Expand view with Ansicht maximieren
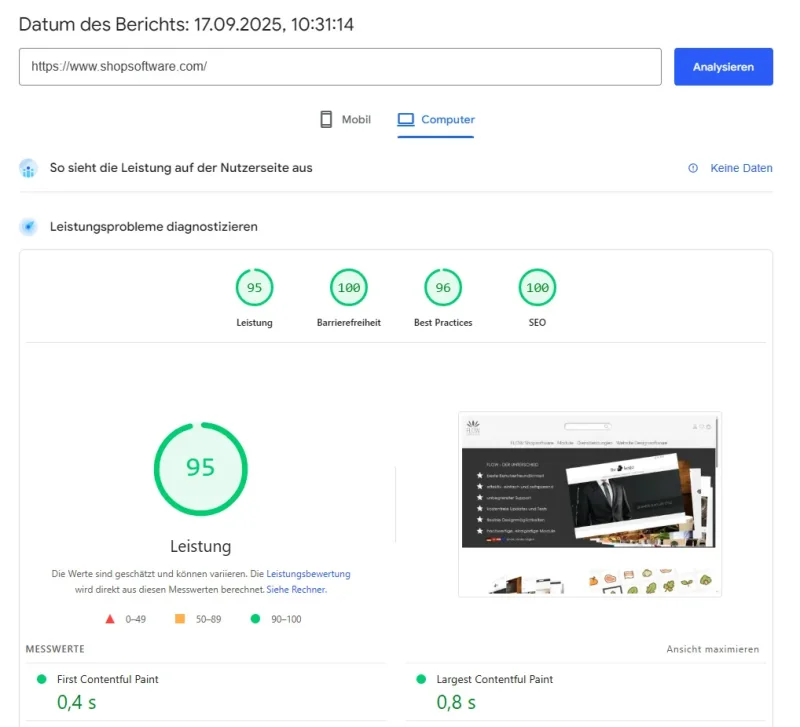This screenshot has height=727, width=800. (x=712, y=649)
